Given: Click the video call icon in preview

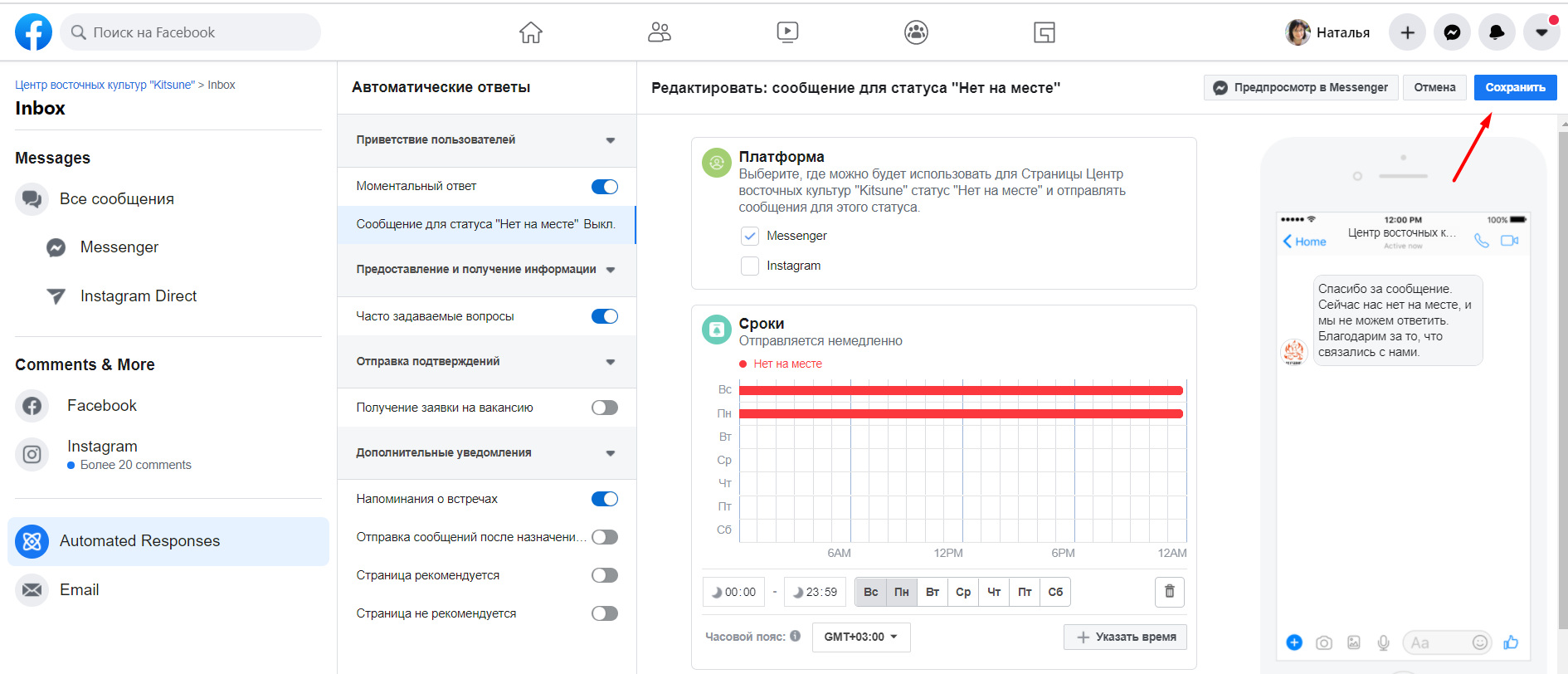Looking at the screenshot, I should (x=1510, y=241).
